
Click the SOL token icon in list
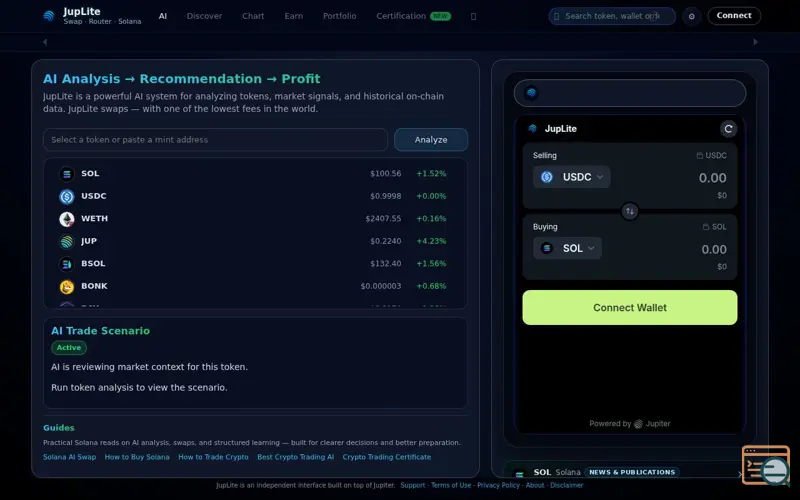tap(67, 174)
